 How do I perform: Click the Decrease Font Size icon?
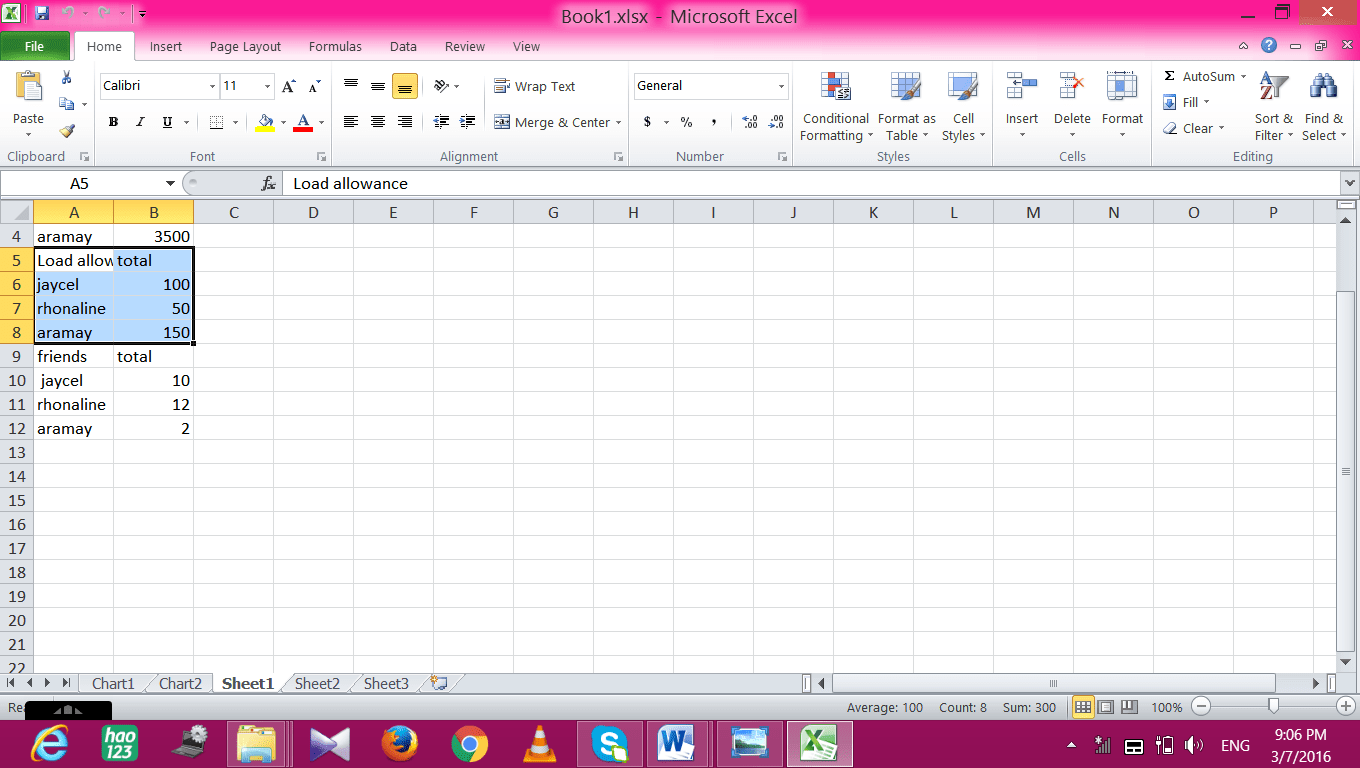click(314, 87)
